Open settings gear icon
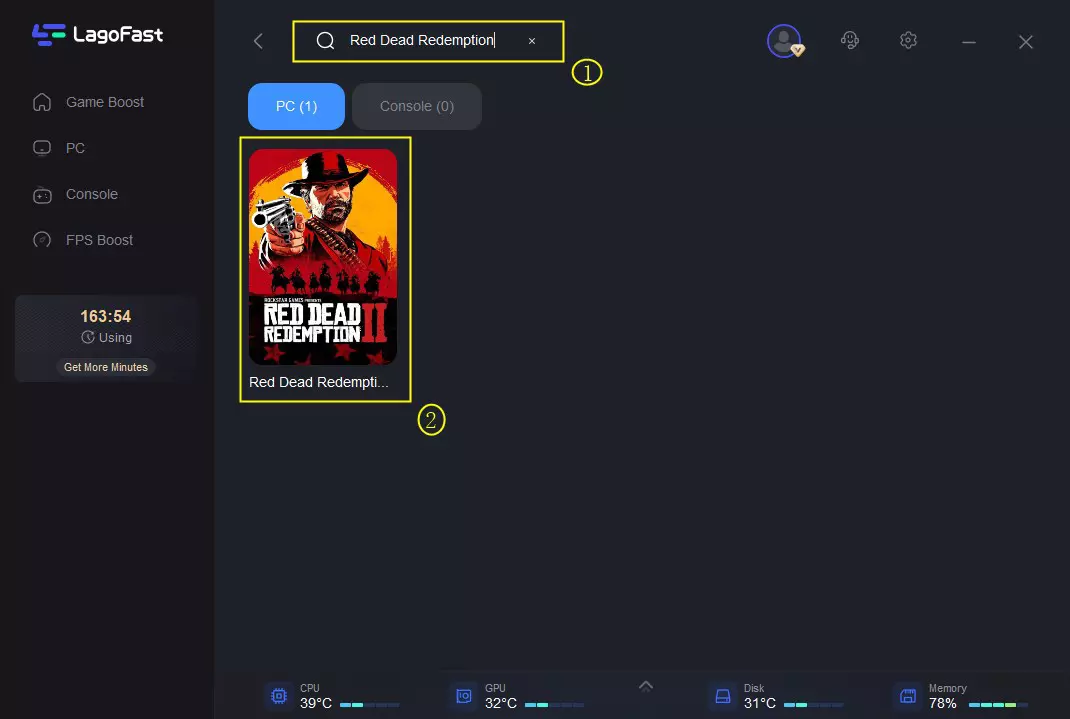 908,40
